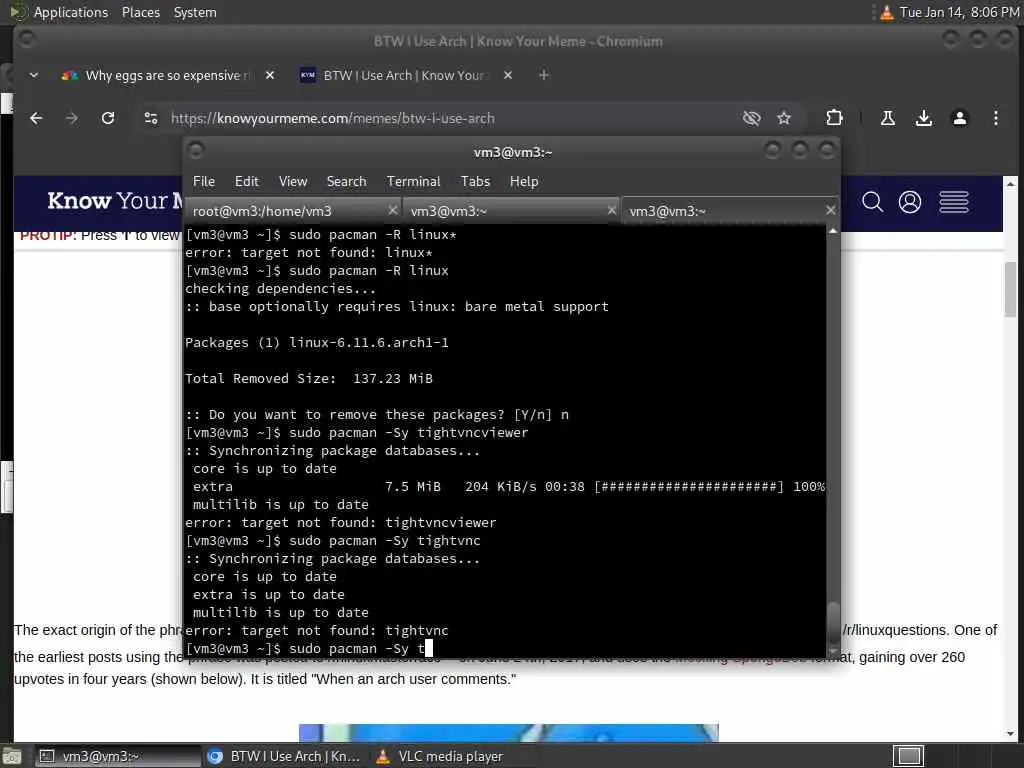Go back in Chromium
Viewport: 1024px width, 768px height.
coord(36,118)
